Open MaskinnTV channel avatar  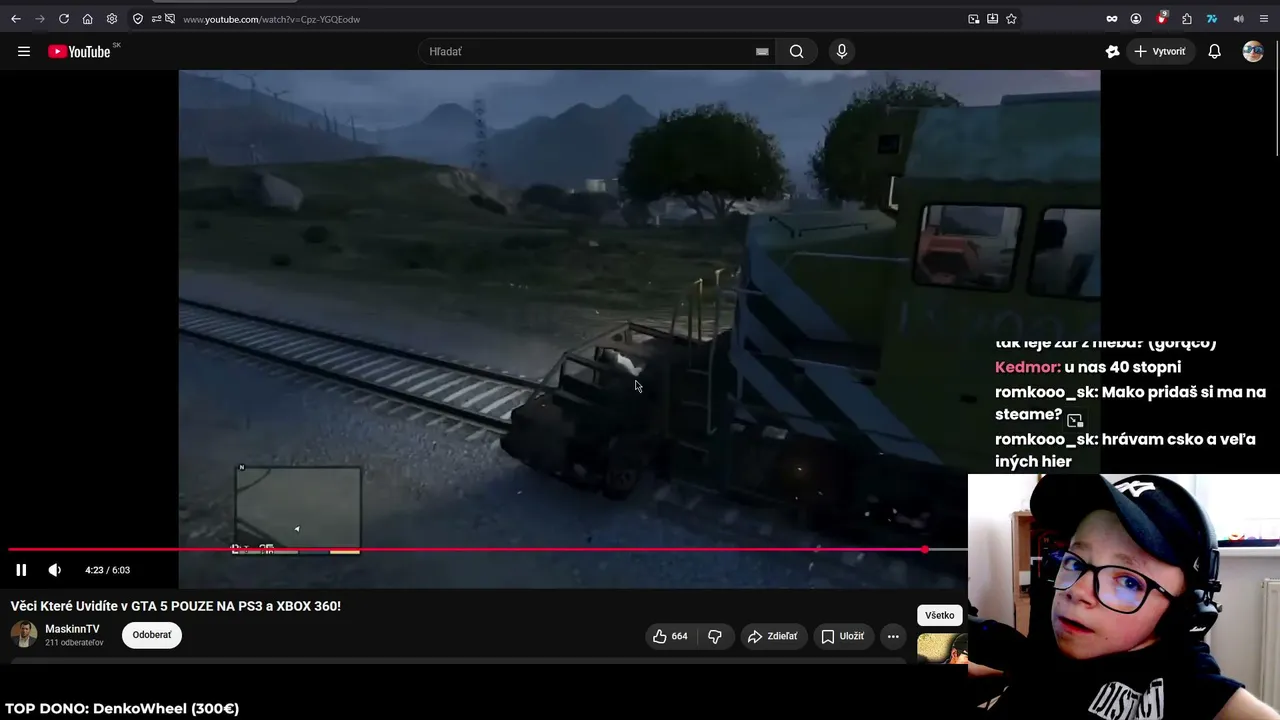24,634
